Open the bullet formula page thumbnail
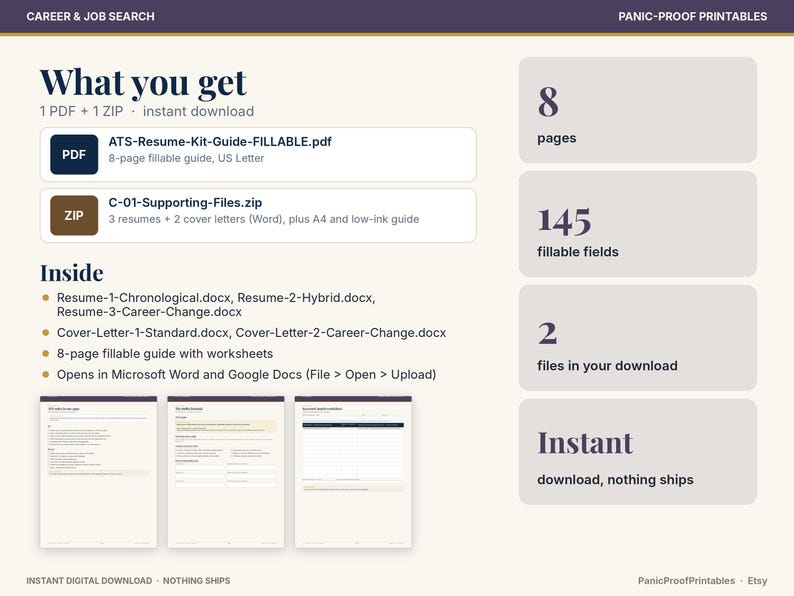Screen dimensions: 794x596 pyautogui.click(x=226, y=472)
